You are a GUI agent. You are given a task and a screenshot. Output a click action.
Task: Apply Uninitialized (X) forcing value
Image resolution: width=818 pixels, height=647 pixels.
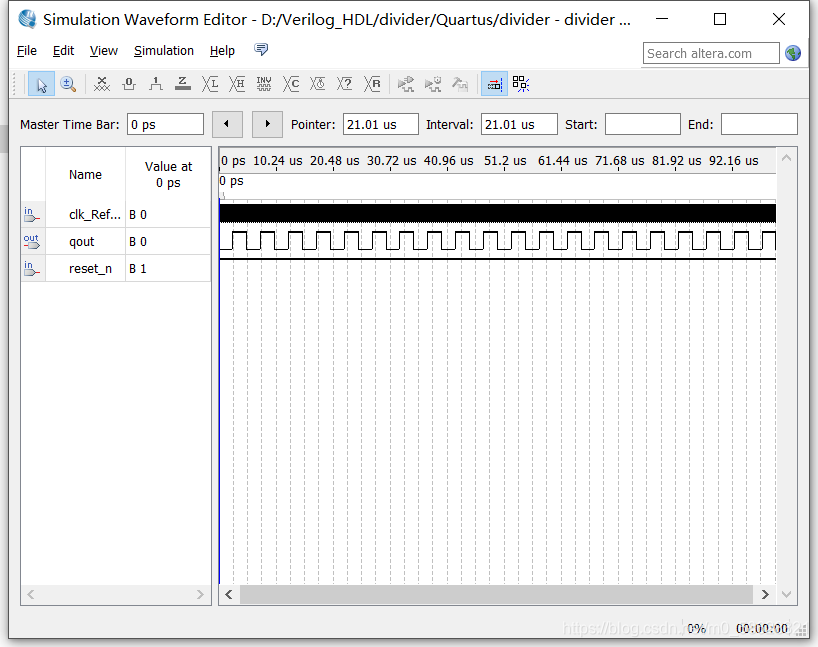[102, 84]
